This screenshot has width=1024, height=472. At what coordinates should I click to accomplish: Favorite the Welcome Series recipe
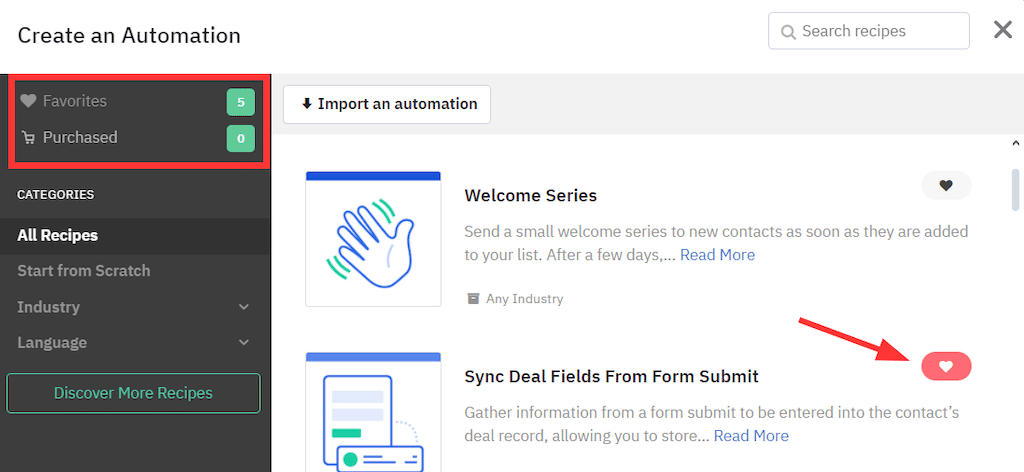(945, 185)
